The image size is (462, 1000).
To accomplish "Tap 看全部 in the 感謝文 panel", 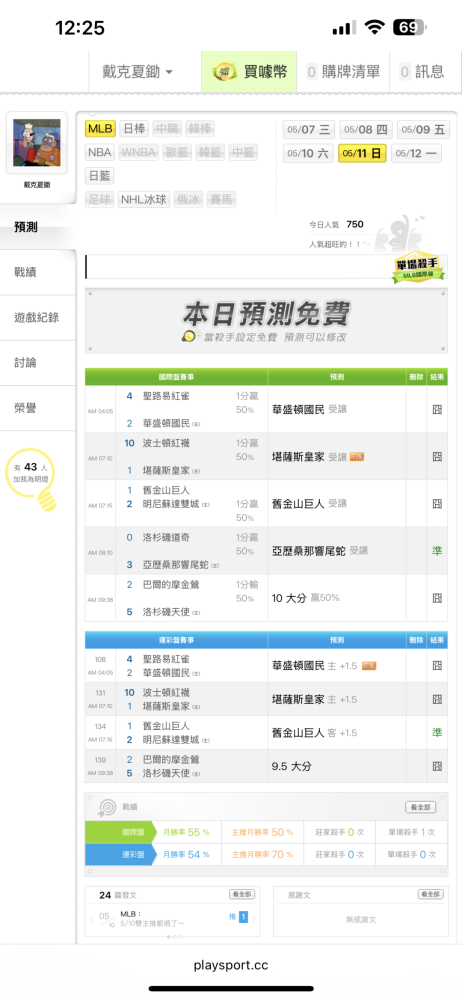I will coord(430,895).
